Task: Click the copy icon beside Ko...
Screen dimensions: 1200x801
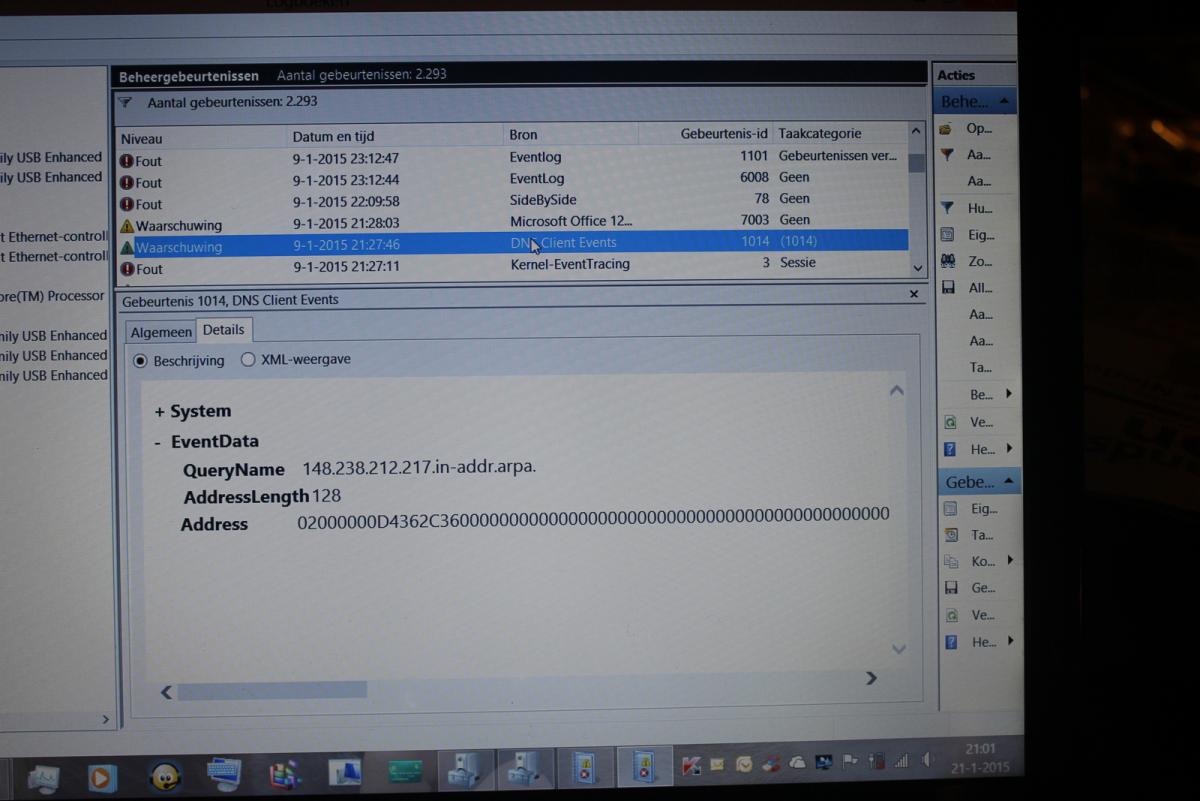Action: click(951, 561)
